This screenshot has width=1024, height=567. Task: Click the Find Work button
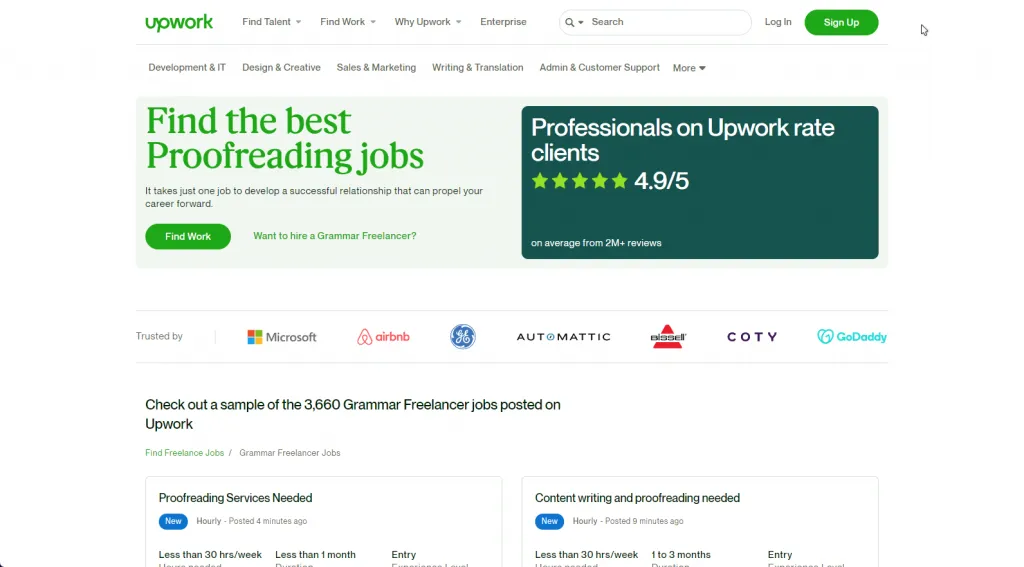point(188,236)
